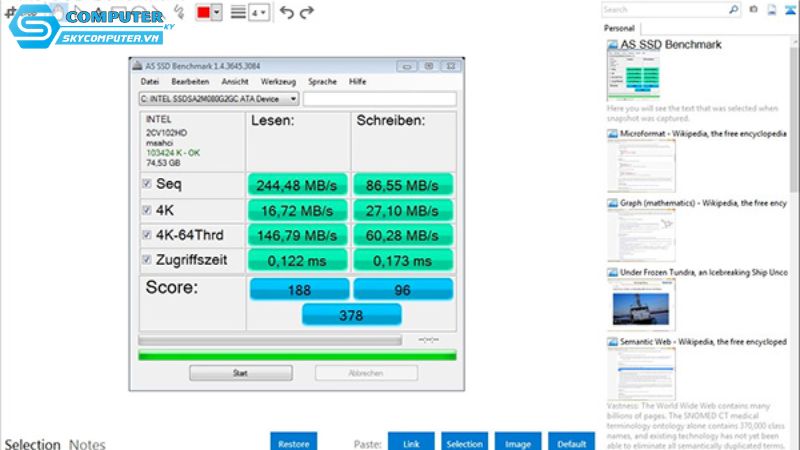
Task: Open the Datei menu
Action: coord(149,82)
